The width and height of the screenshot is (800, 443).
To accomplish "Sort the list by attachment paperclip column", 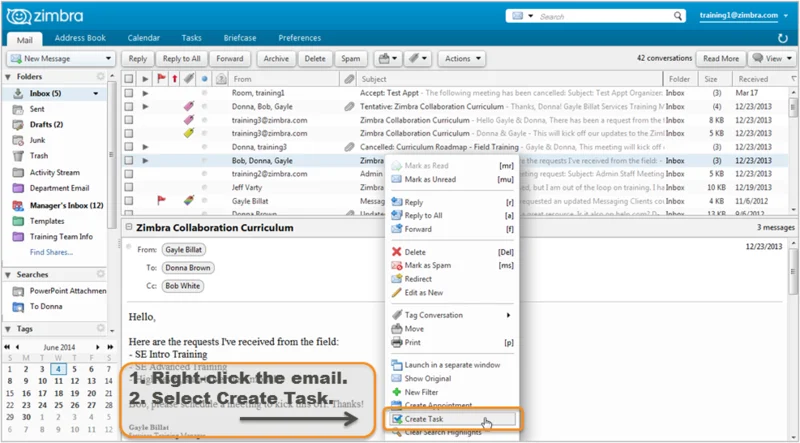I will 348,78.
